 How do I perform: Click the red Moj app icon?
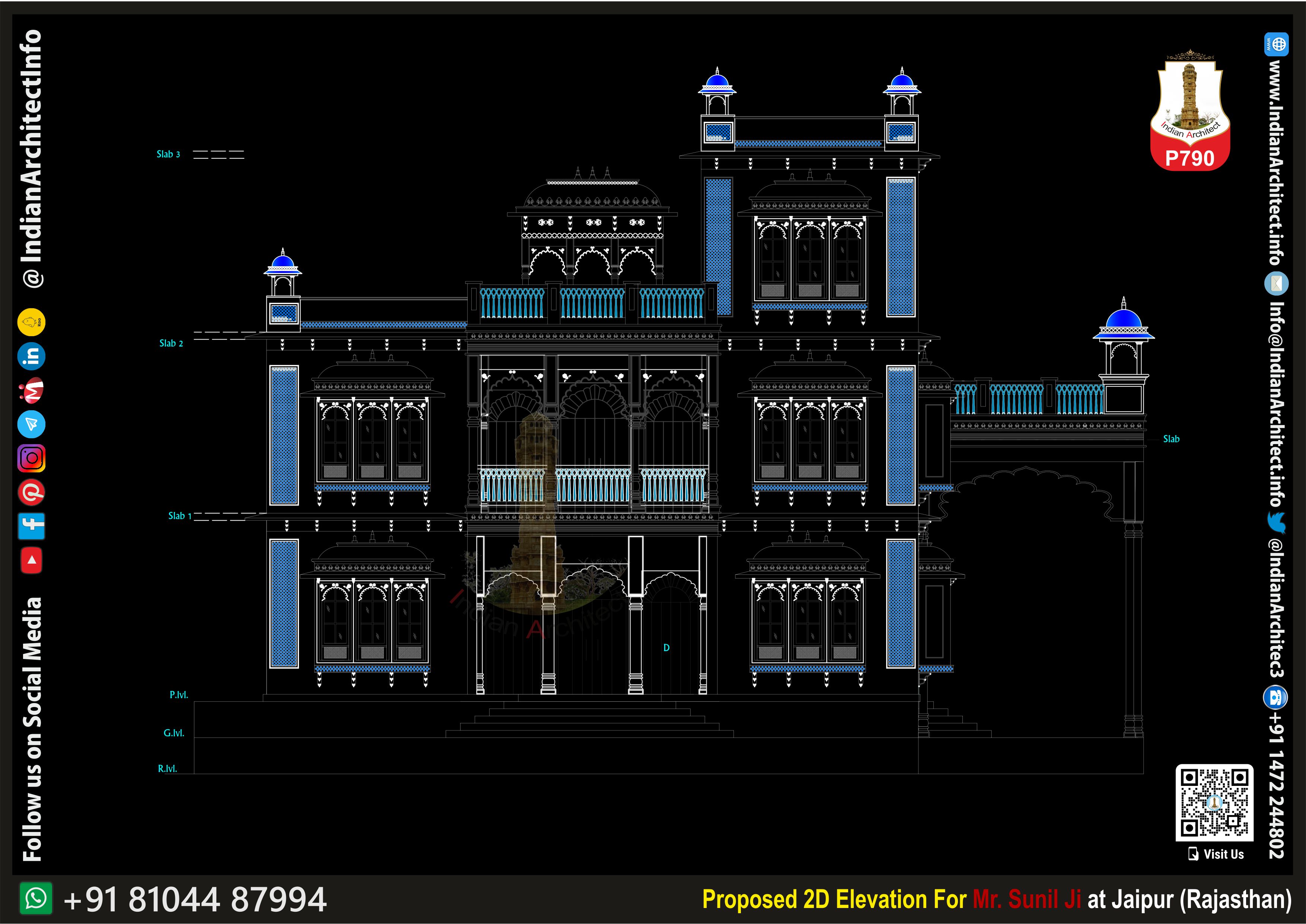[32, 390]
